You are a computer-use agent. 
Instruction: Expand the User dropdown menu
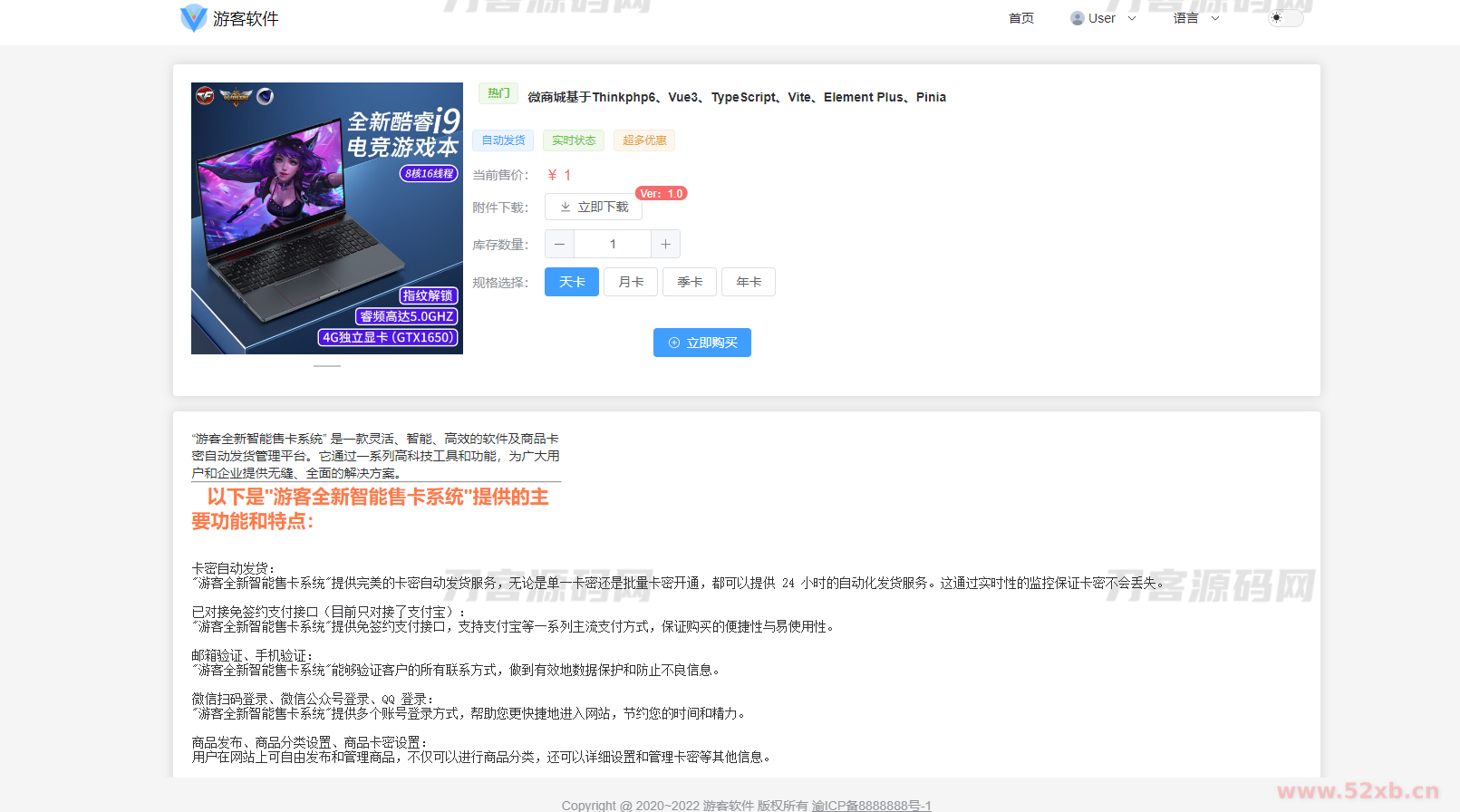[1103, 18]
